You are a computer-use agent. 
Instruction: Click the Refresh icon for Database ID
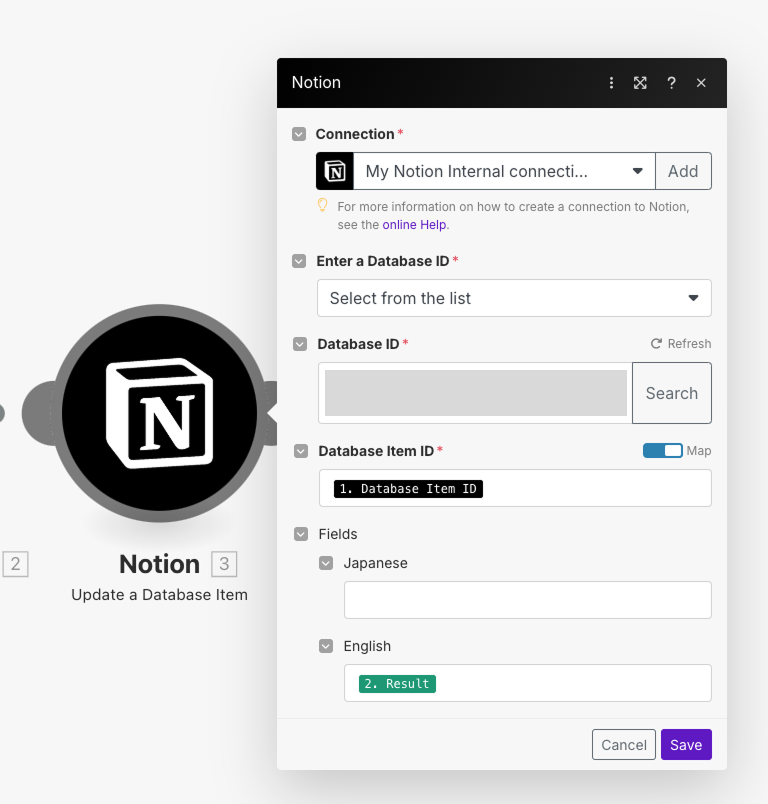tap(657, 344)
